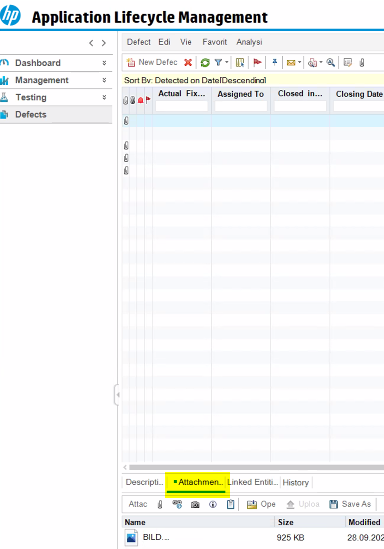This screenshot has width=384, height=549.
Task: Click the Modified column header in attachments
Action: tap(364, 522)
